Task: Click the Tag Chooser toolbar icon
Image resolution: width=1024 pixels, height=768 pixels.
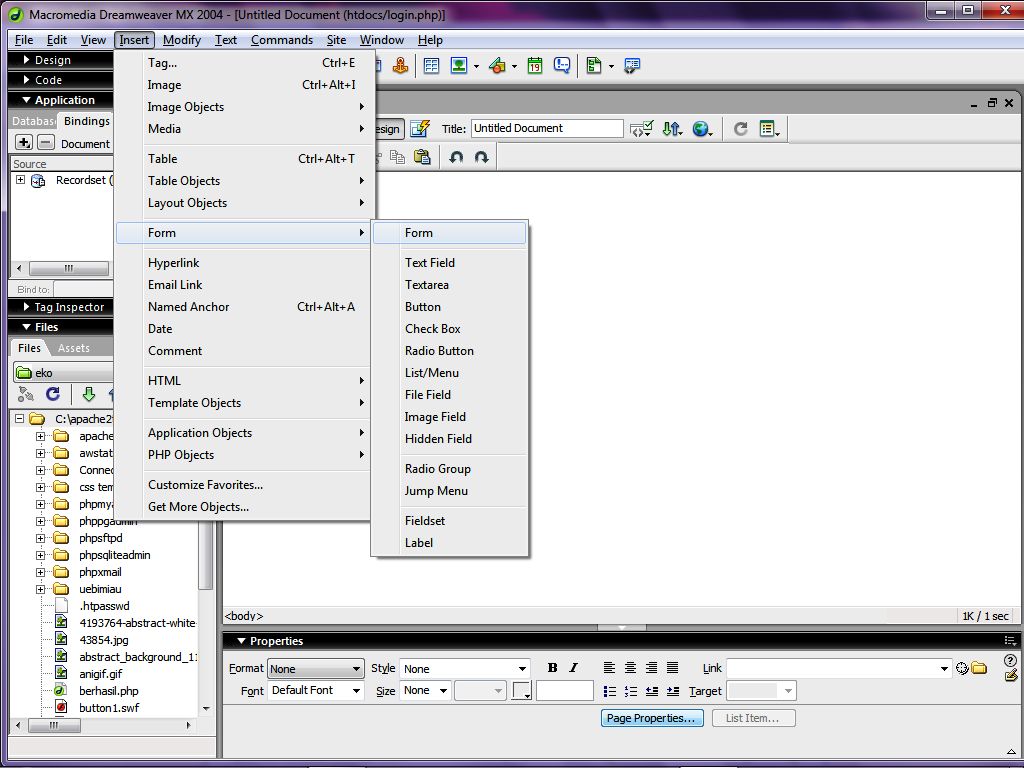Action: click(632, 65)
